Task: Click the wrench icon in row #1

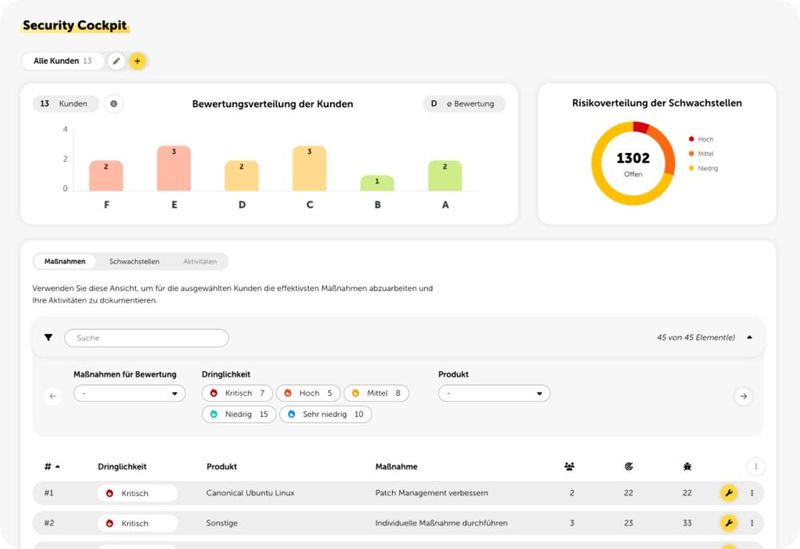Action: (x=729, y=493)
